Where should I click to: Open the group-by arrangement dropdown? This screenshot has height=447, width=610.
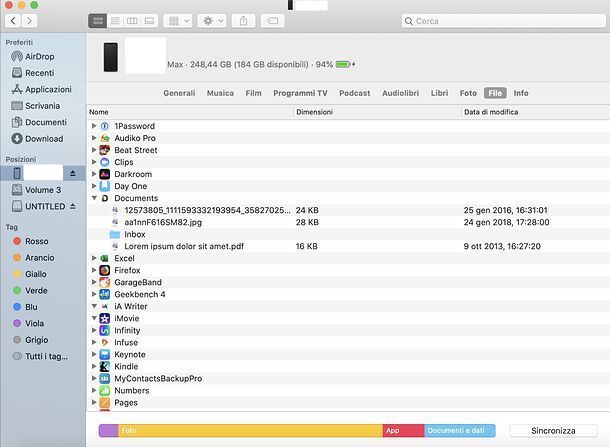178,21
